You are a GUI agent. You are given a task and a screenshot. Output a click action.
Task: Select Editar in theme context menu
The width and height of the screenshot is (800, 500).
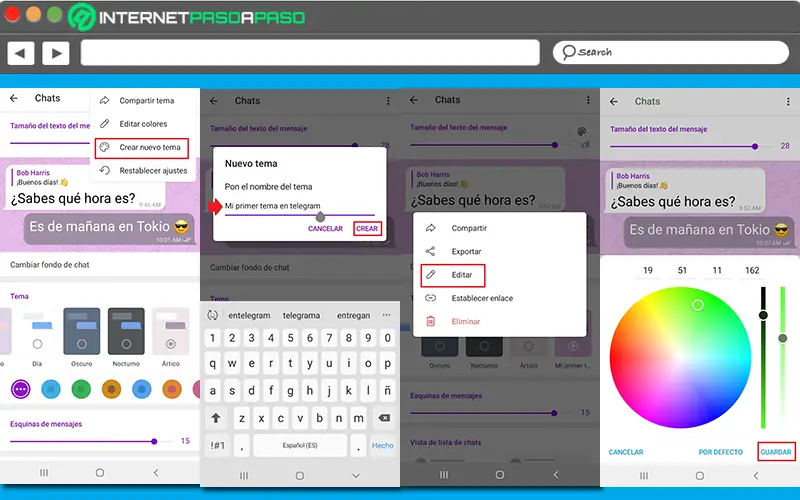tap(453, 275)
